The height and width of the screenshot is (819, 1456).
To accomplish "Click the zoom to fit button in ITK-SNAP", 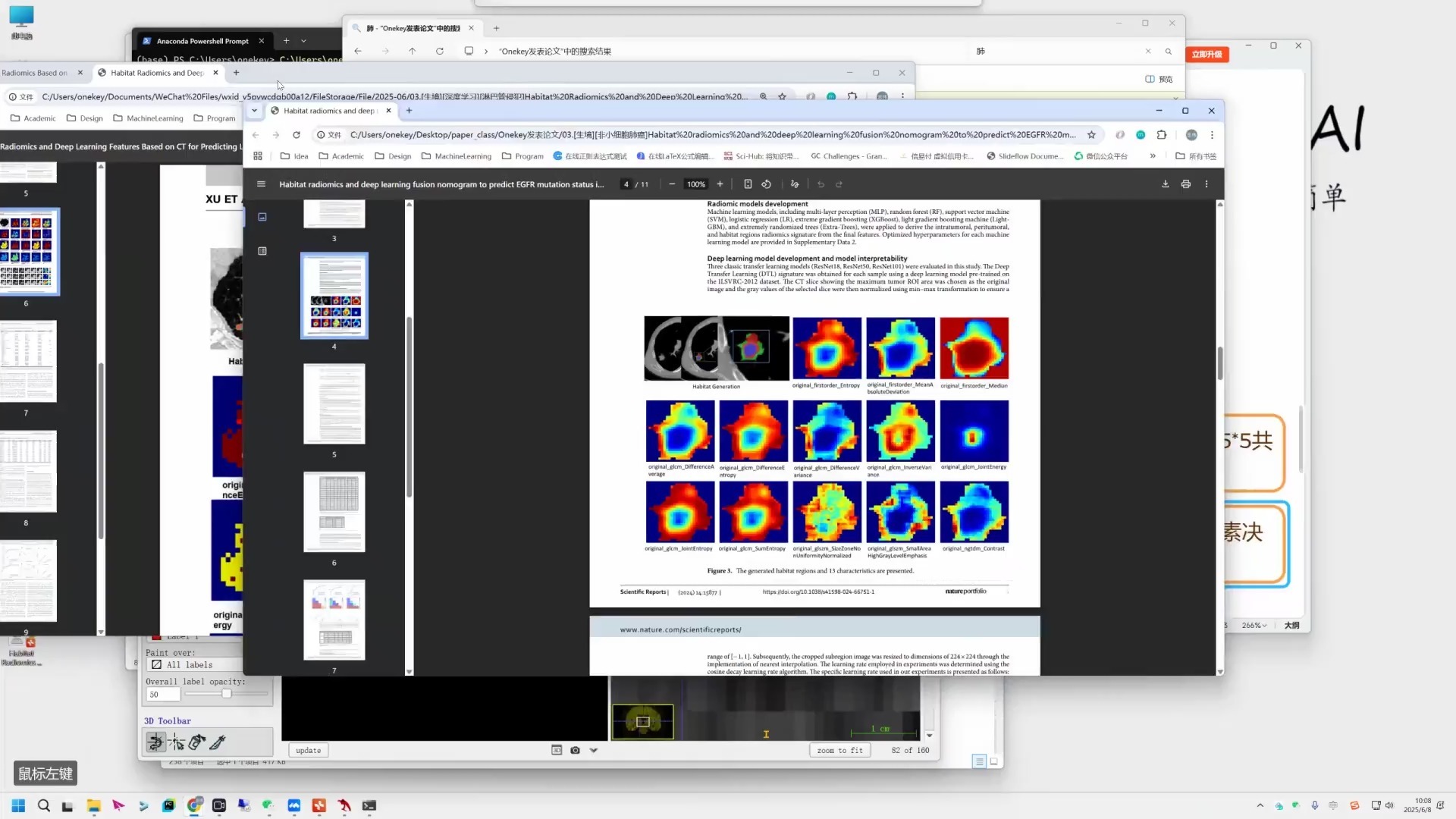I will tap(840, 750).
